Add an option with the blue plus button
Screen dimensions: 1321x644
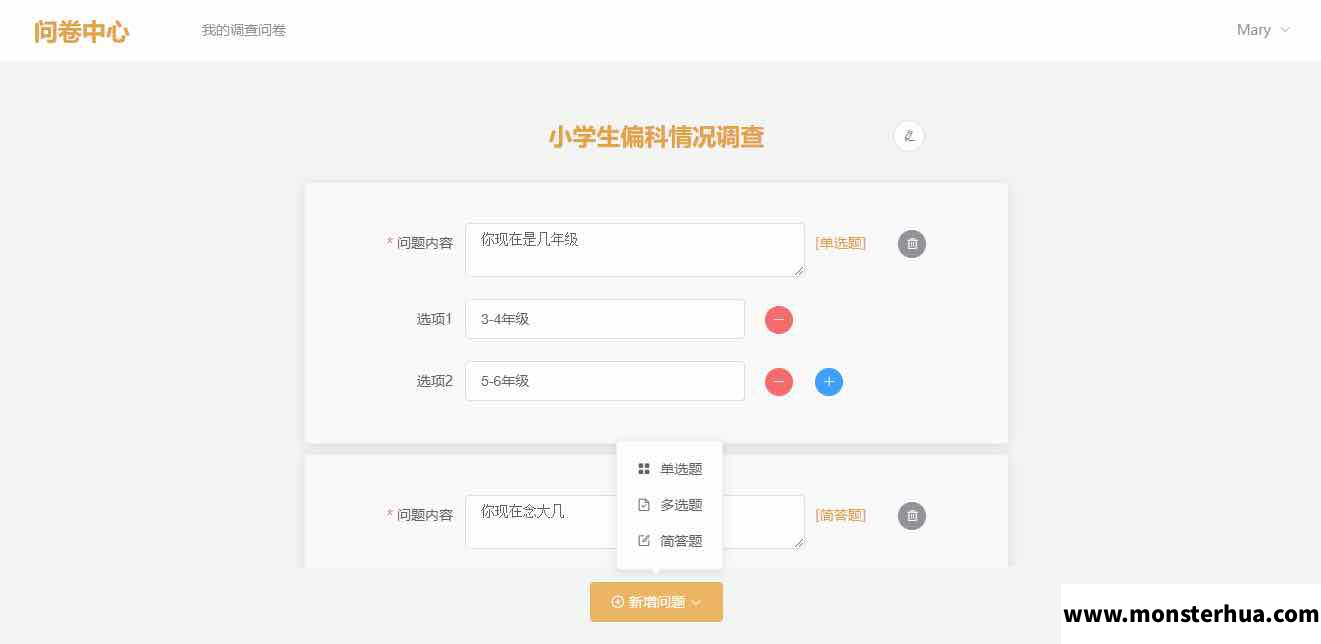tap(829, 382)
